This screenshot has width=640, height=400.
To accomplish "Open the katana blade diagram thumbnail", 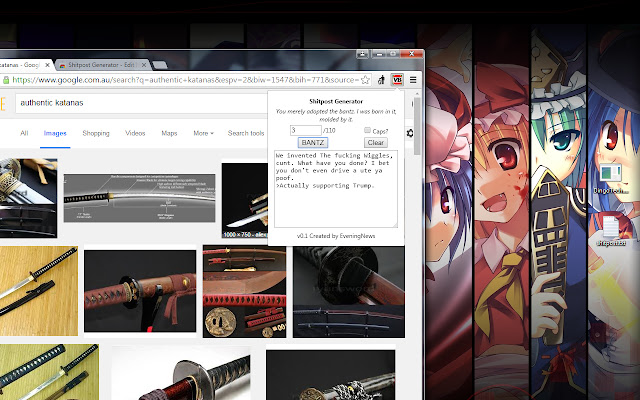I will tap(140, 198).
